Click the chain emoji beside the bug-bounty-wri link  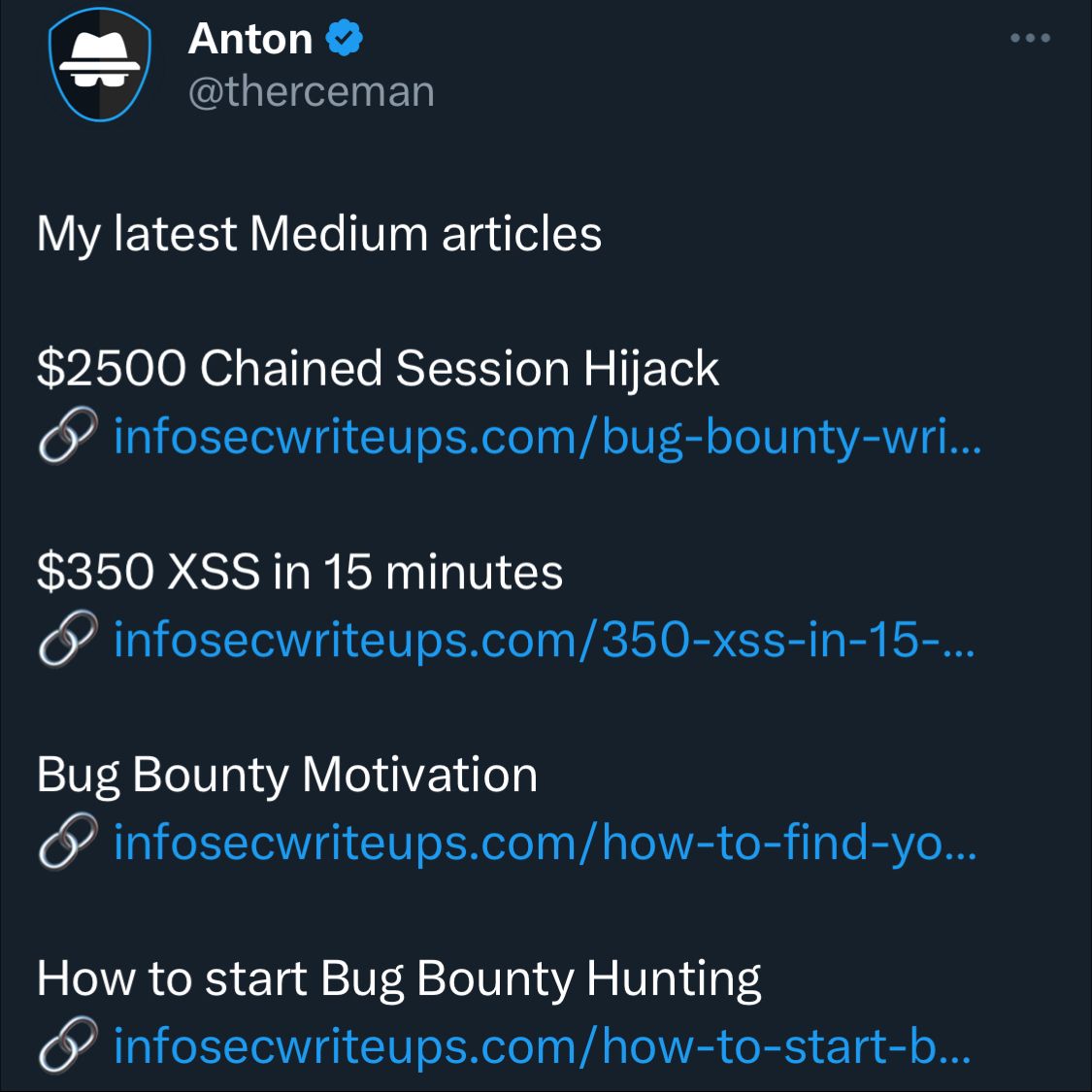point(68,435)
